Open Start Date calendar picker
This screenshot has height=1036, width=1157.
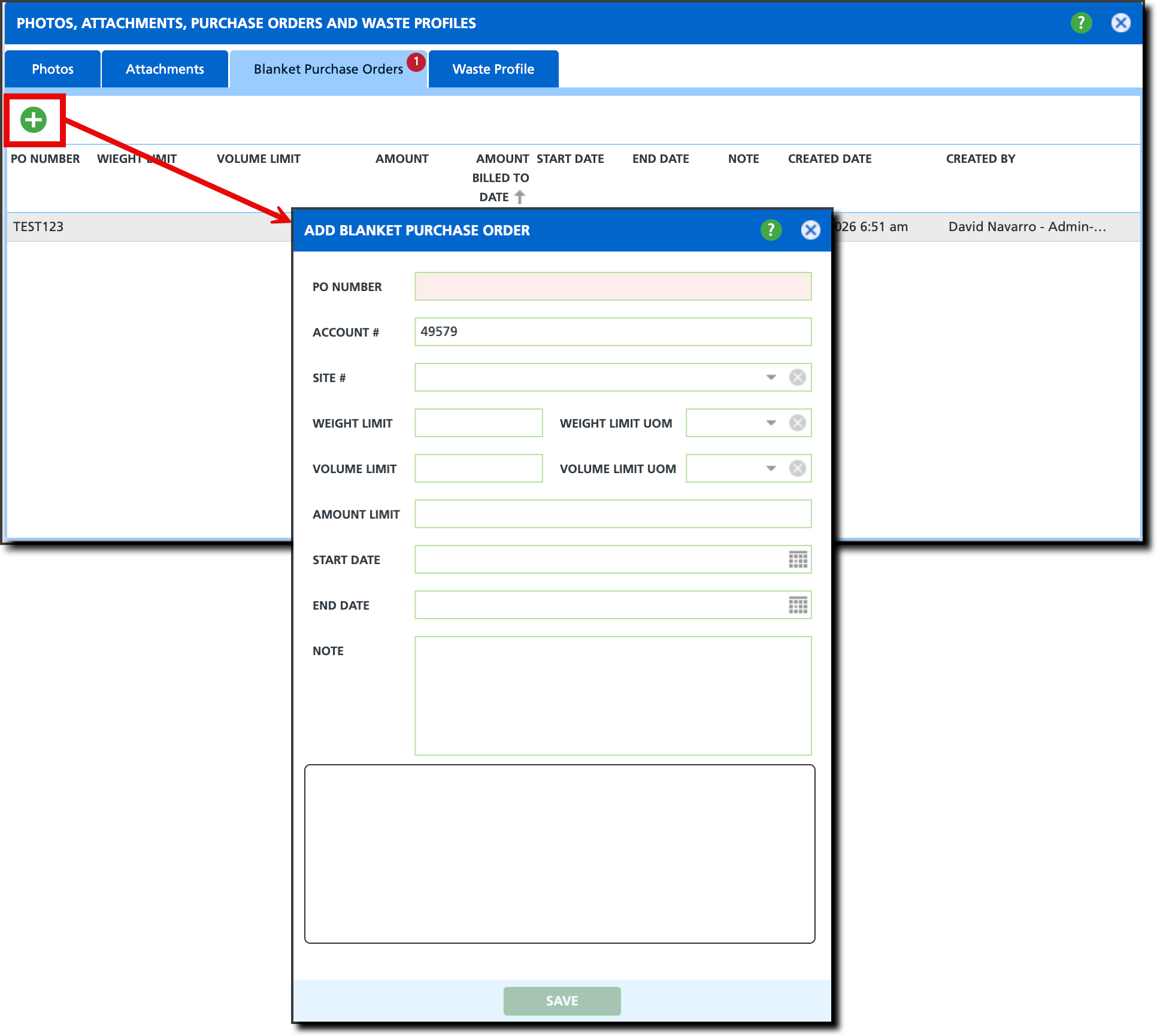pos(798,559)
